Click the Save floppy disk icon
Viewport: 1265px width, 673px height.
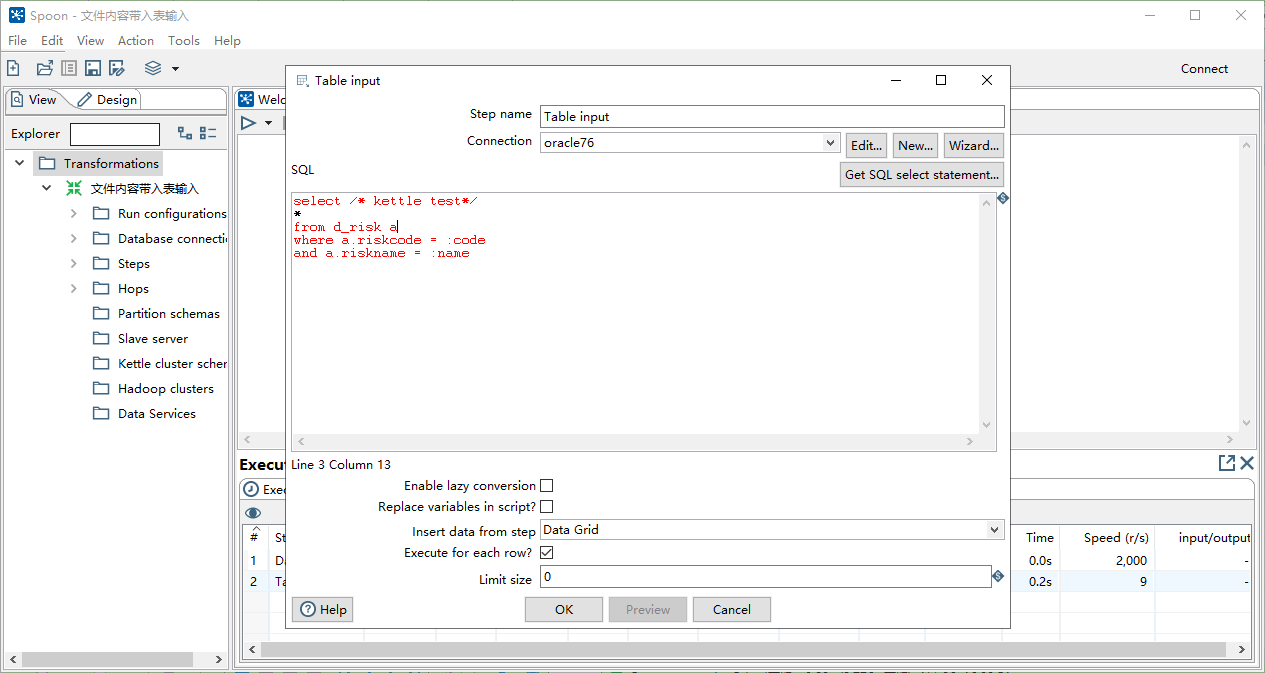(93, 68)
